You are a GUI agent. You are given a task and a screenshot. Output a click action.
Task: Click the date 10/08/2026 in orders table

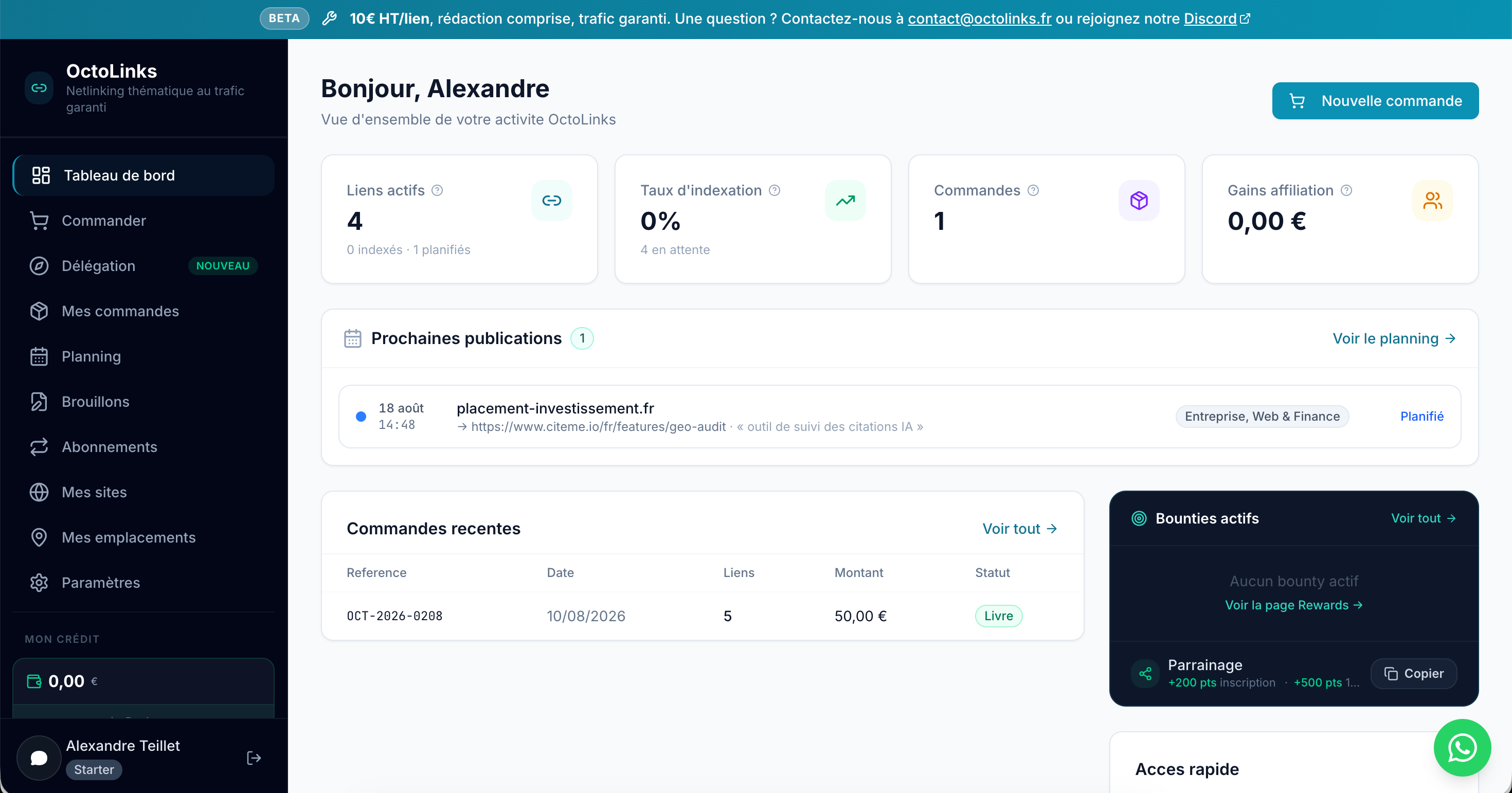(586, 616)
